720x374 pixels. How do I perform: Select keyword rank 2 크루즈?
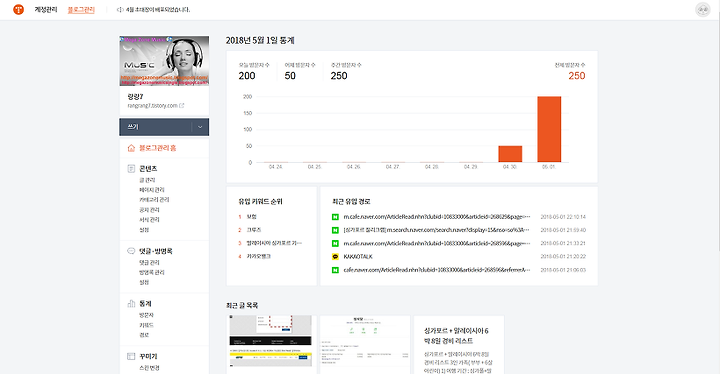(253, 230)
